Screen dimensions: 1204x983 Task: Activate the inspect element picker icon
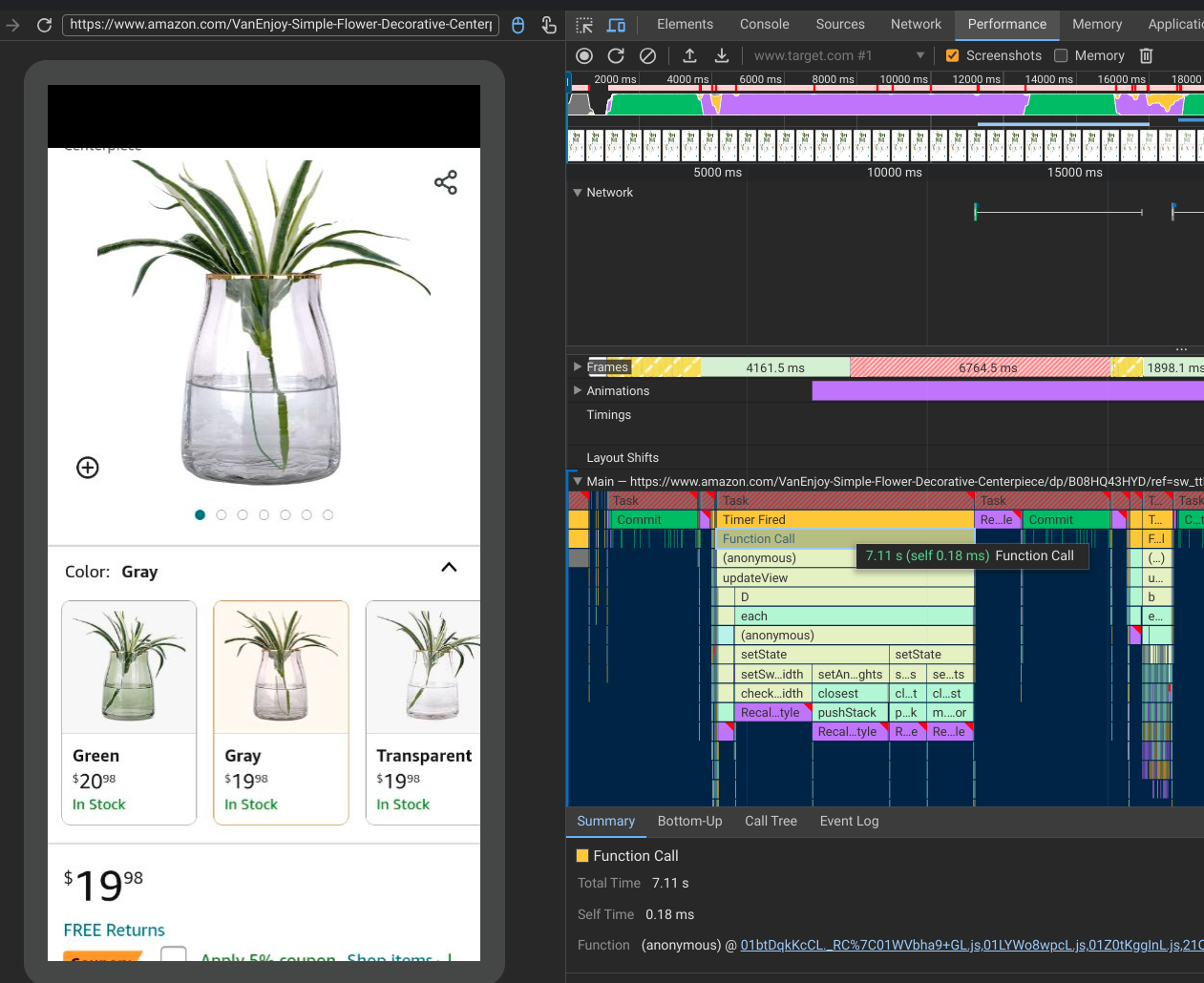584,25
